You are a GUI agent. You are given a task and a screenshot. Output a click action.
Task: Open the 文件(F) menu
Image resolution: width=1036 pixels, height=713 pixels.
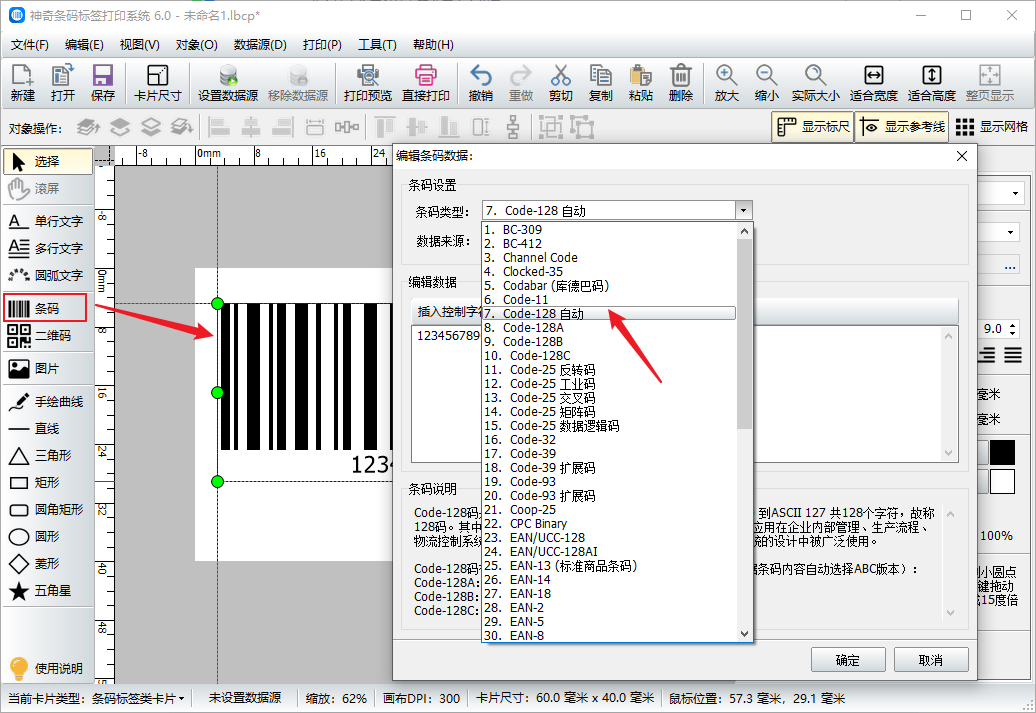30,45
